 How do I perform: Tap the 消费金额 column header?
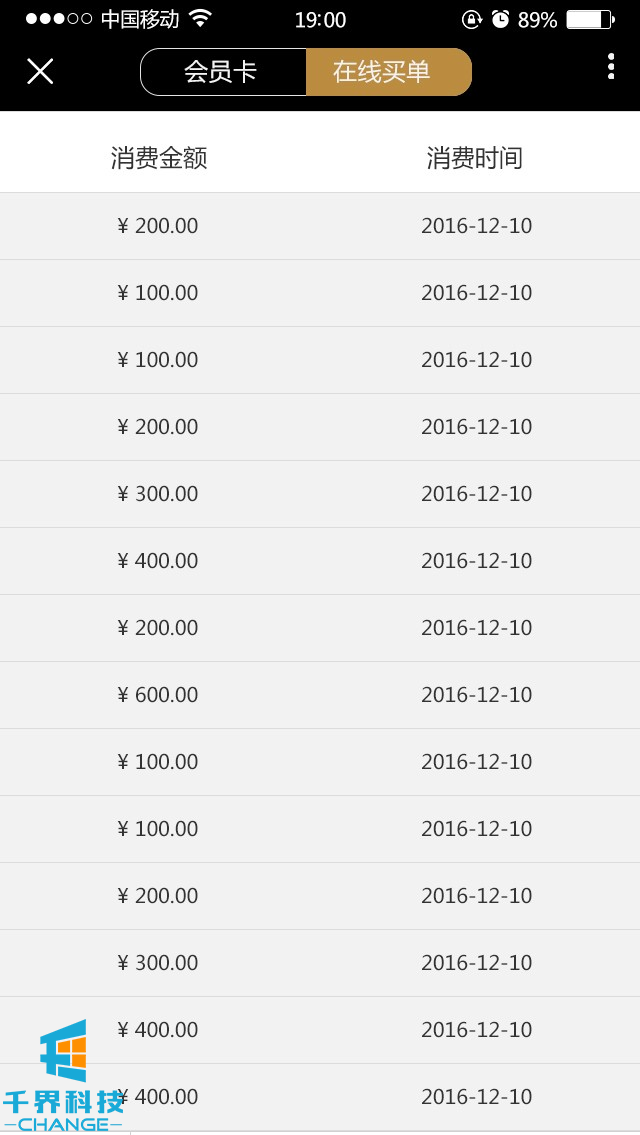coord(159,158)
